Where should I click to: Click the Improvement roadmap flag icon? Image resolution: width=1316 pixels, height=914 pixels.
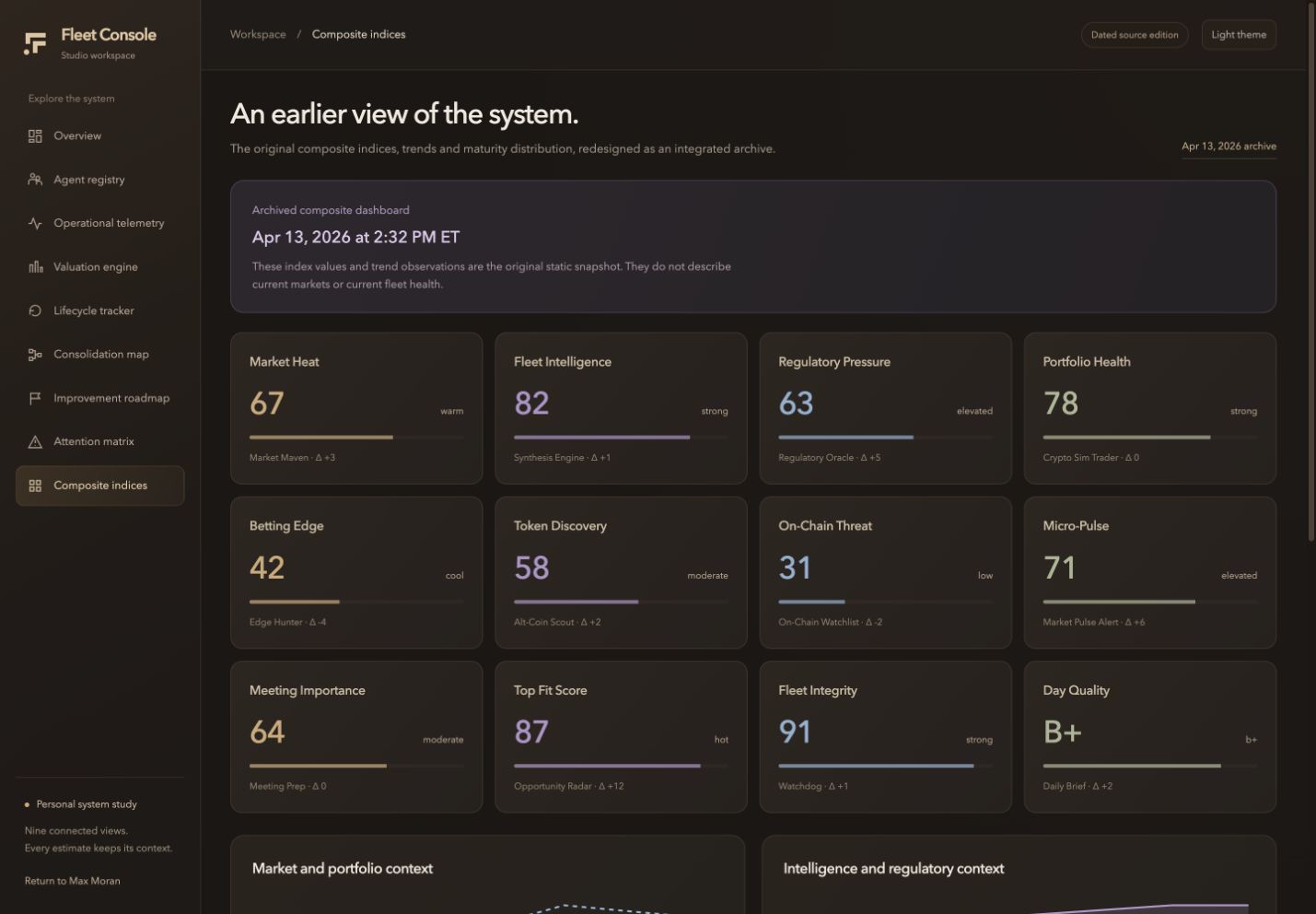(35, 398)
